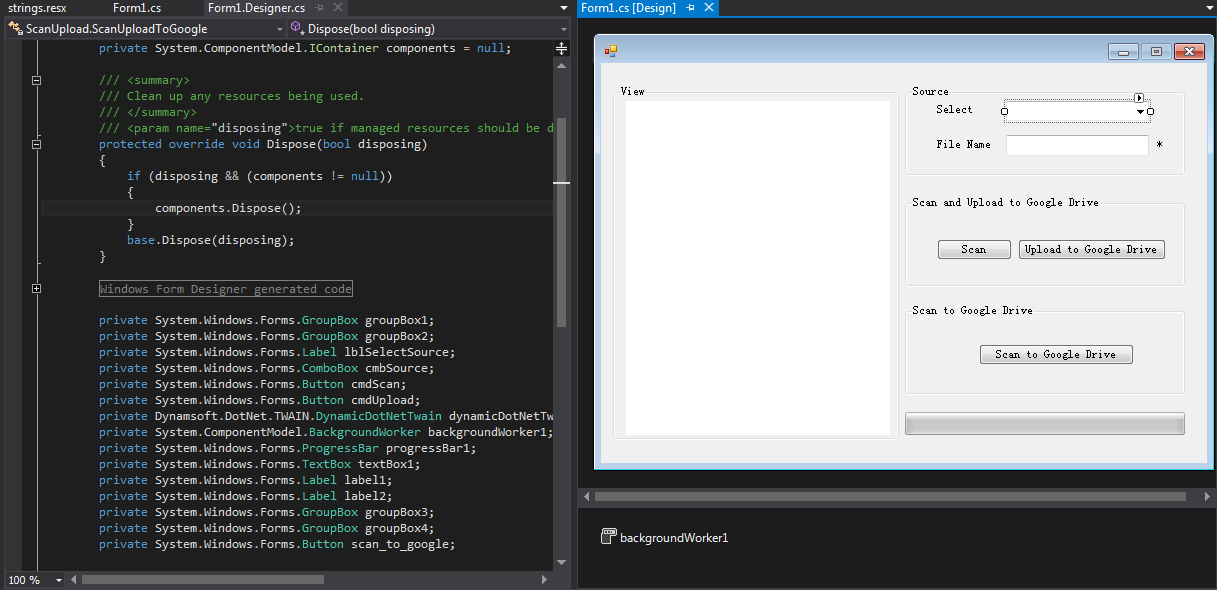
Task: Pin the Form1.cs [Design] tab
Action: (x=690, y=8)
